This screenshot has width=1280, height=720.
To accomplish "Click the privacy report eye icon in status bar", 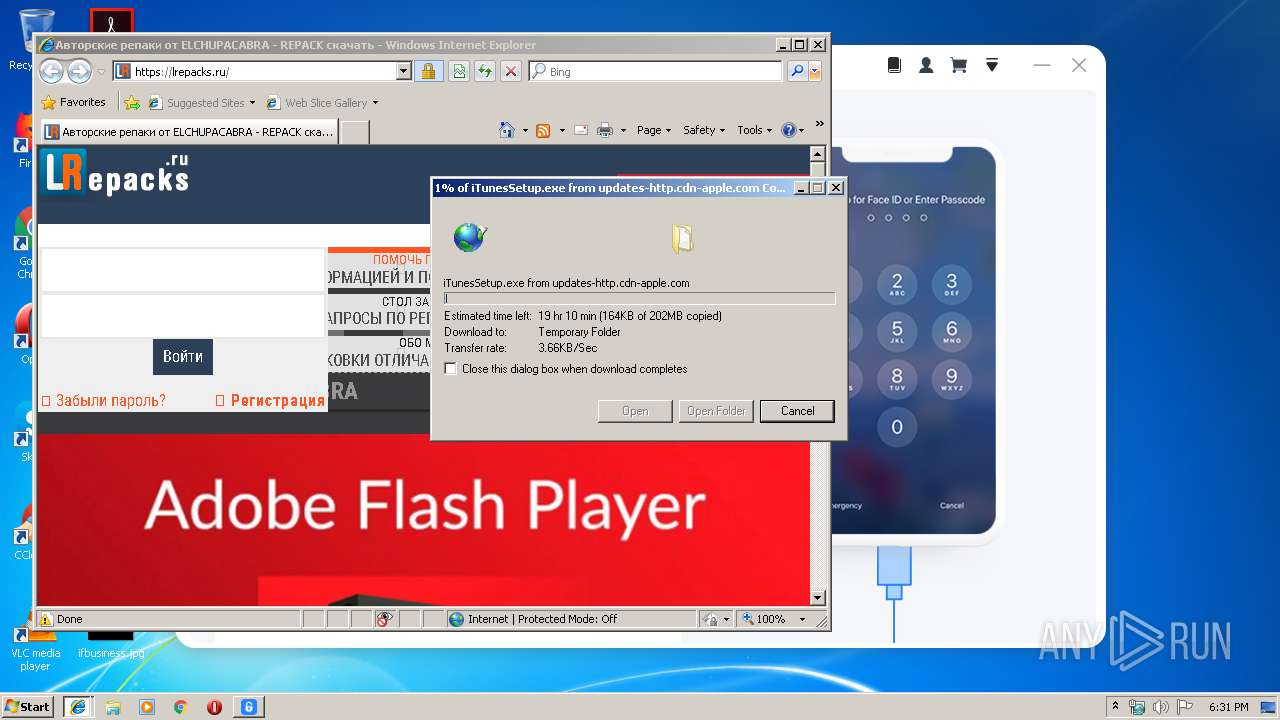I will [x=385, y=619].
